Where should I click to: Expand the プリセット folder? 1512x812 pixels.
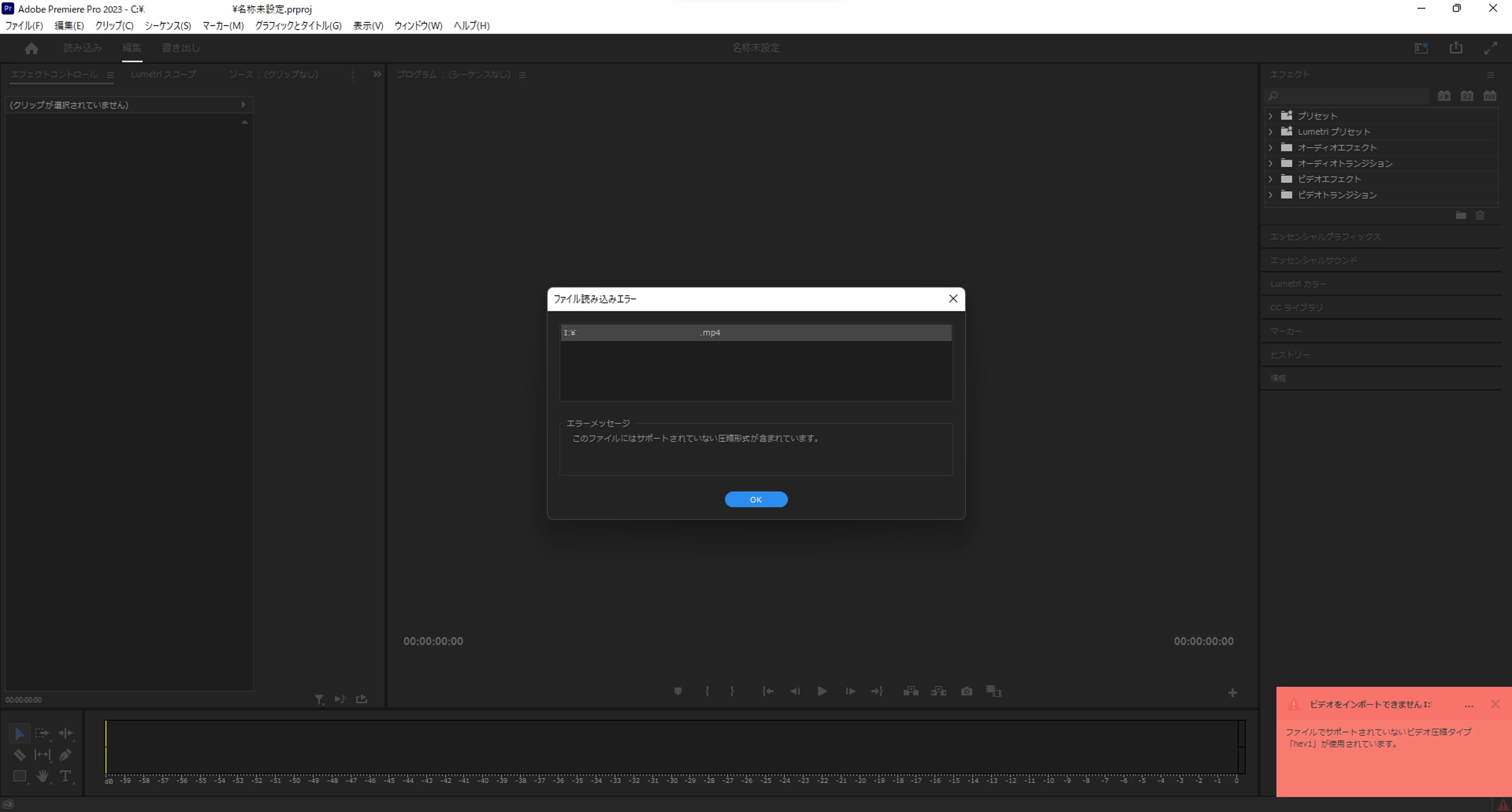[x=1271, y=116]
